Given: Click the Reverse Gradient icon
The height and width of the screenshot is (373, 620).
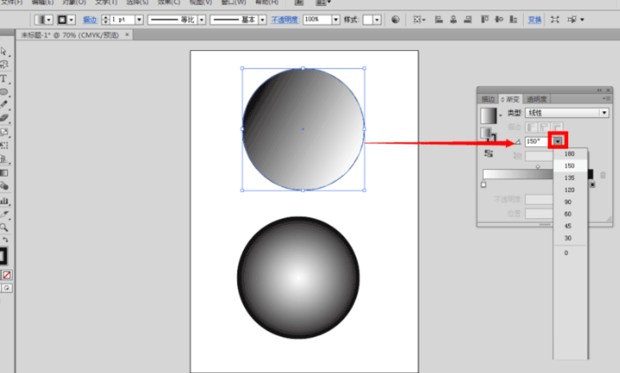Looking at the screenshot, I should click(x=489, y=153).
